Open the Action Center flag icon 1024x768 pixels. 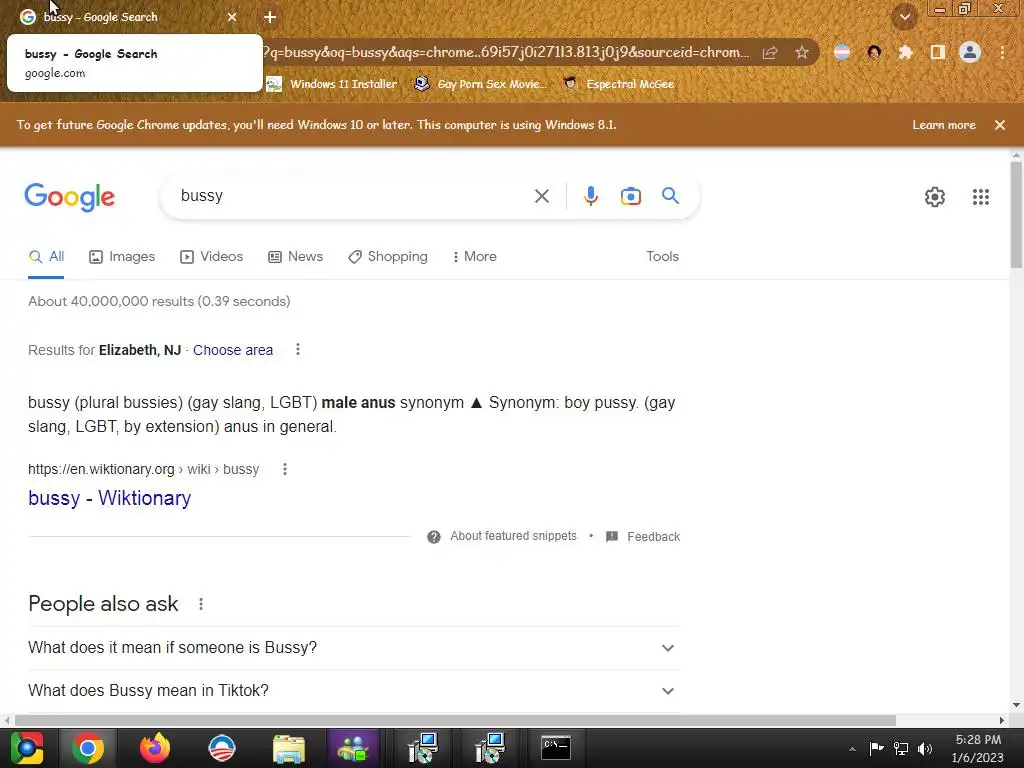(x=876, y=748)
